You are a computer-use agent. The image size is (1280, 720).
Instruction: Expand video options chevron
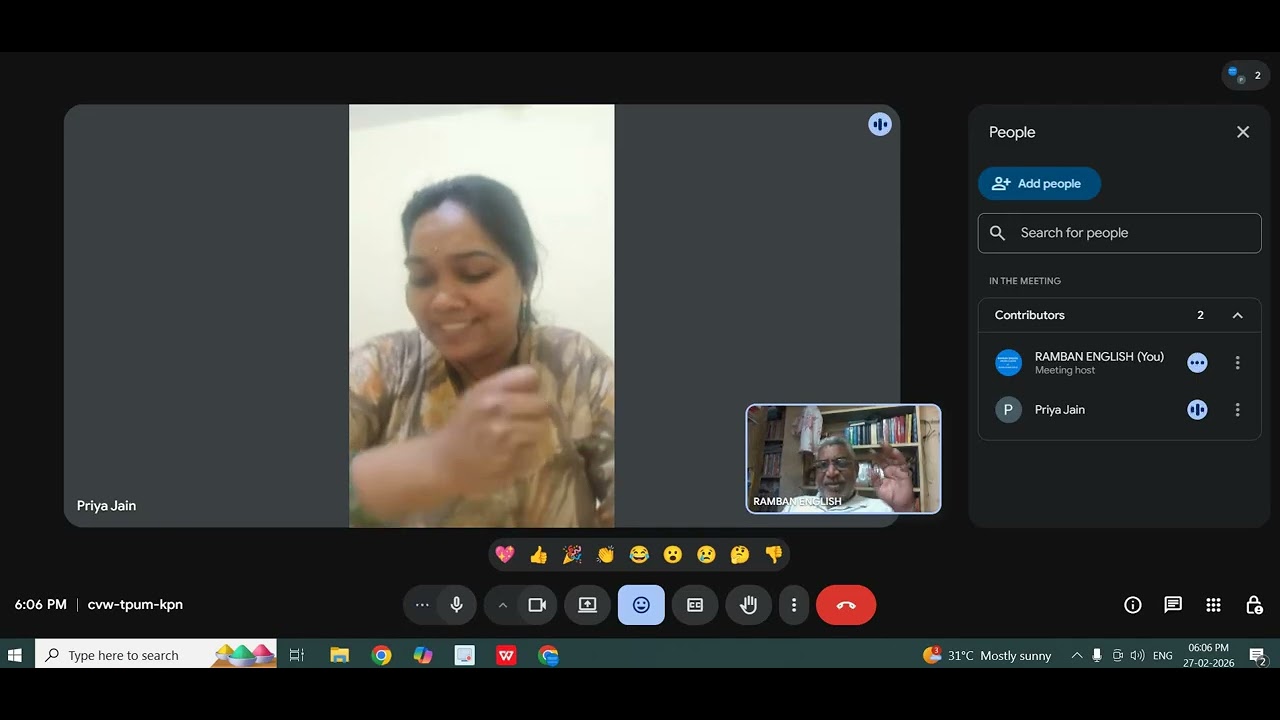point(503,605)
